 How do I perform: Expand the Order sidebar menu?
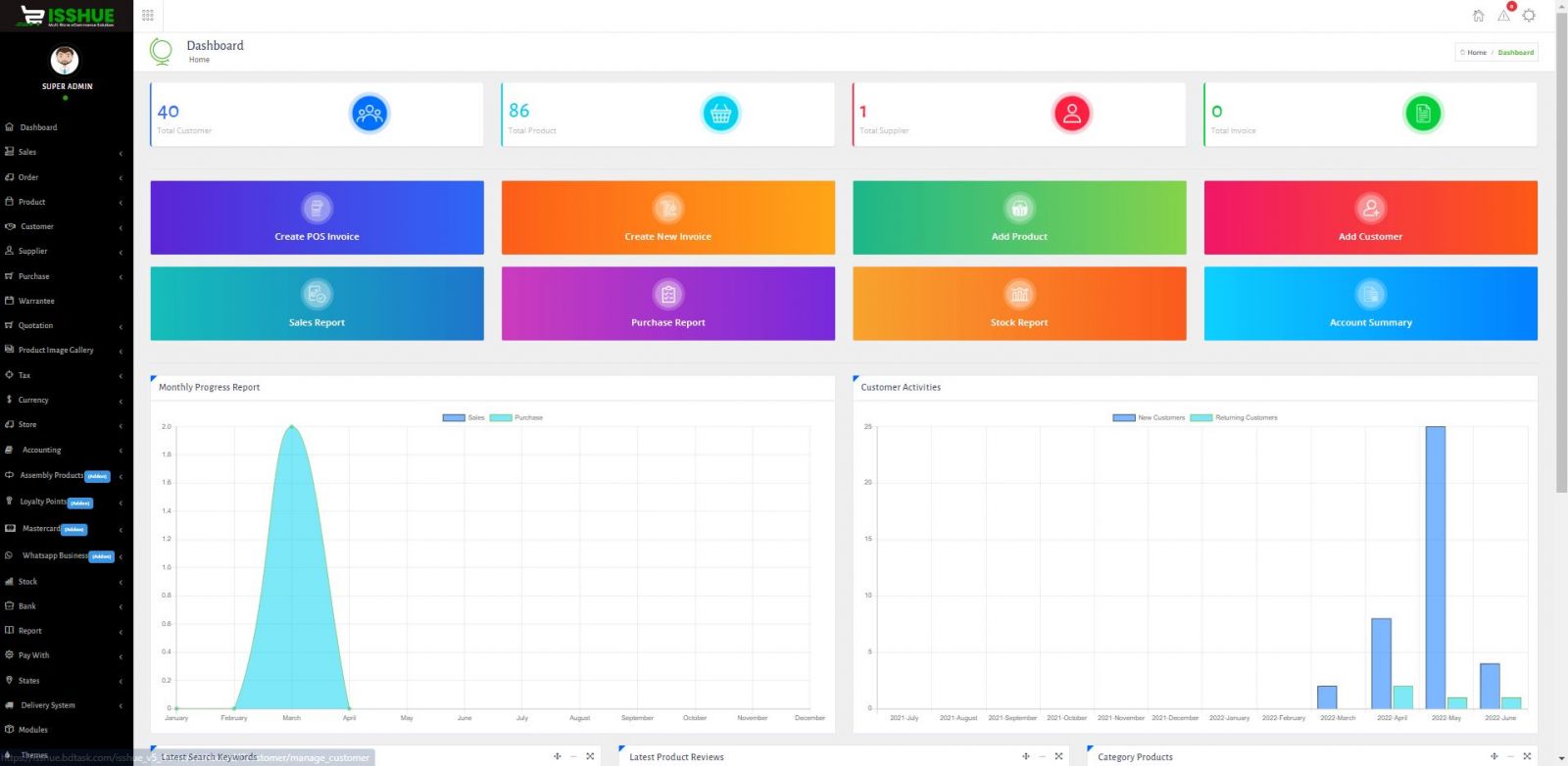click(x=65, y=177)
